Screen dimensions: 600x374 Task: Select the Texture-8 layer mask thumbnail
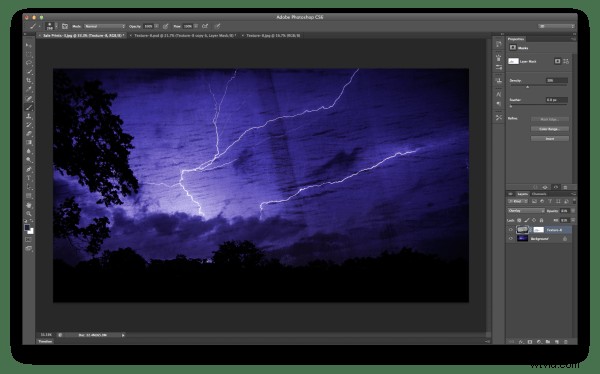click(x=538, y=230)
